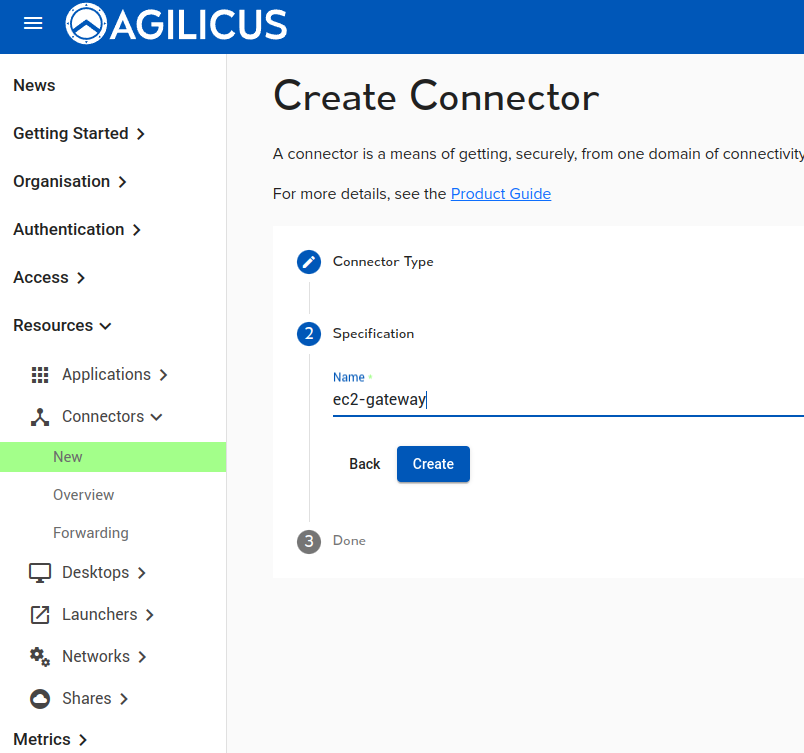Open the Product Guide link
The image size is (804, 753).
pos(501,194)
